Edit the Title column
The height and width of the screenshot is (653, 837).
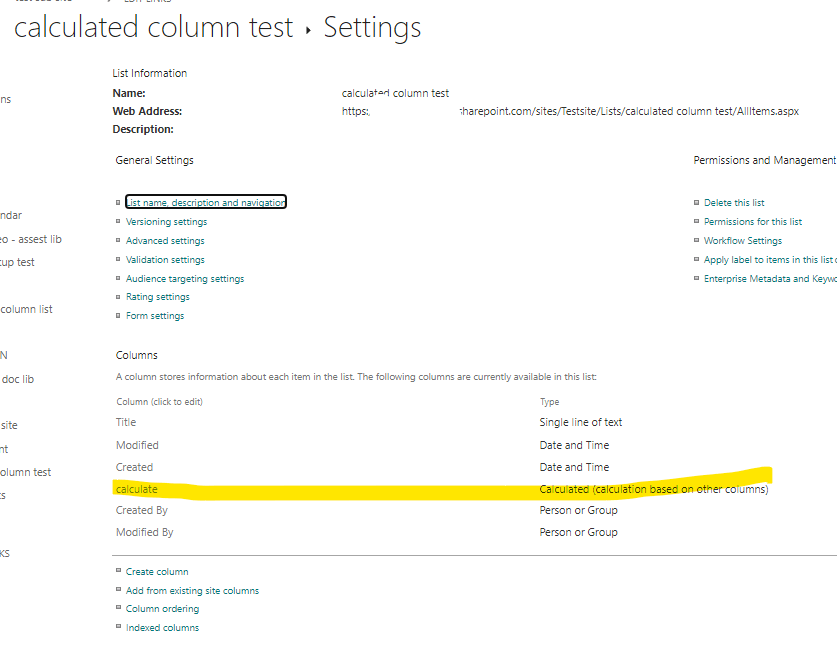126,423
